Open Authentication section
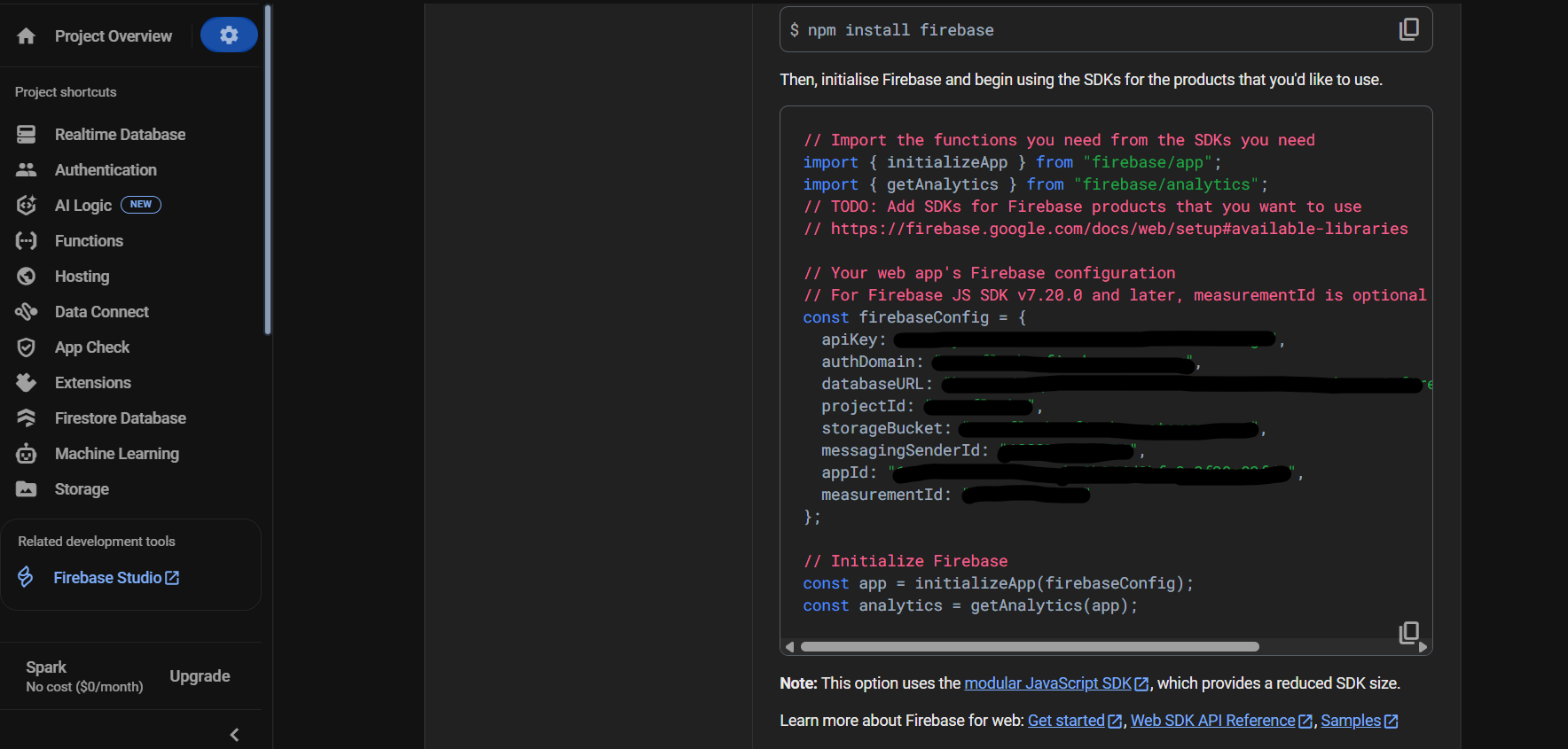The height and width of the screenshot is (749, 1568). pyautogui.click(x=106, y=170)
